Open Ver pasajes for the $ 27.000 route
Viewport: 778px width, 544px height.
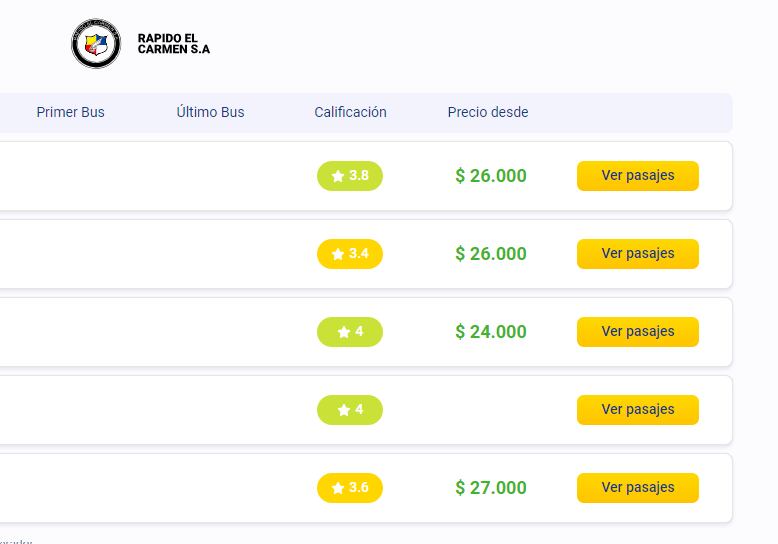(x=637, y=488)
